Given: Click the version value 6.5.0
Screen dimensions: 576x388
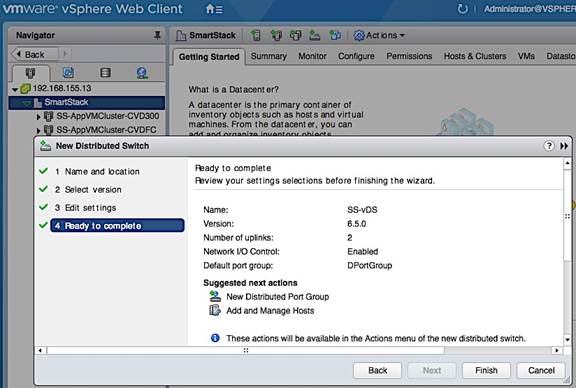Looking at the screenshot, I should coord(357,224).
